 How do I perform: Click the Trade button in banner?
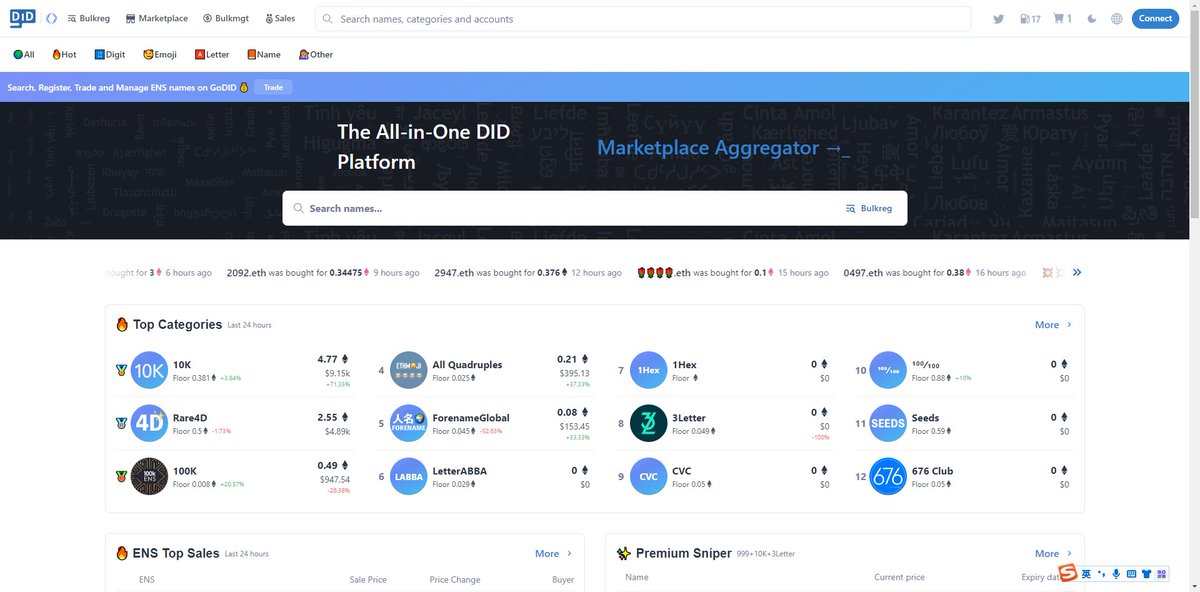[273, 87]
